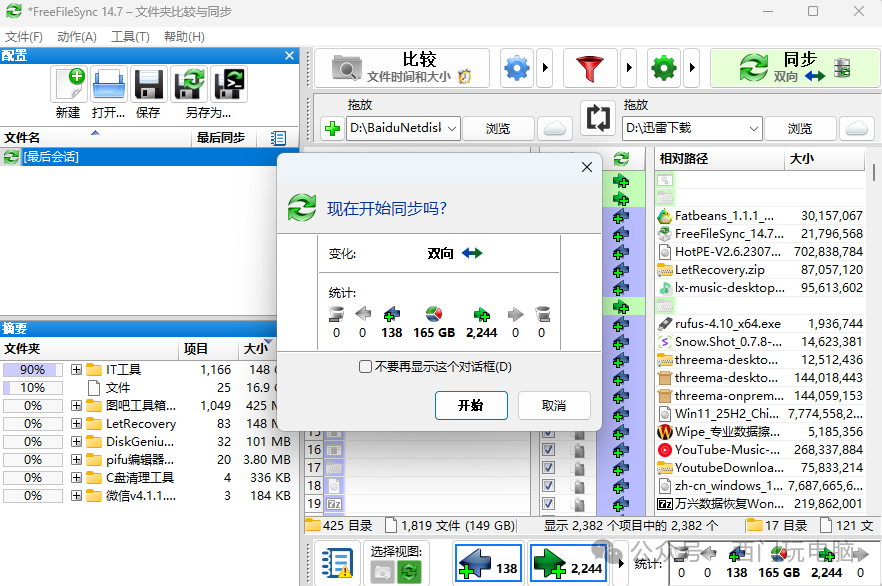The image size is (882, 586).
Task: Toggle the checkbox on row 18
Action: (x=548, y=486)
